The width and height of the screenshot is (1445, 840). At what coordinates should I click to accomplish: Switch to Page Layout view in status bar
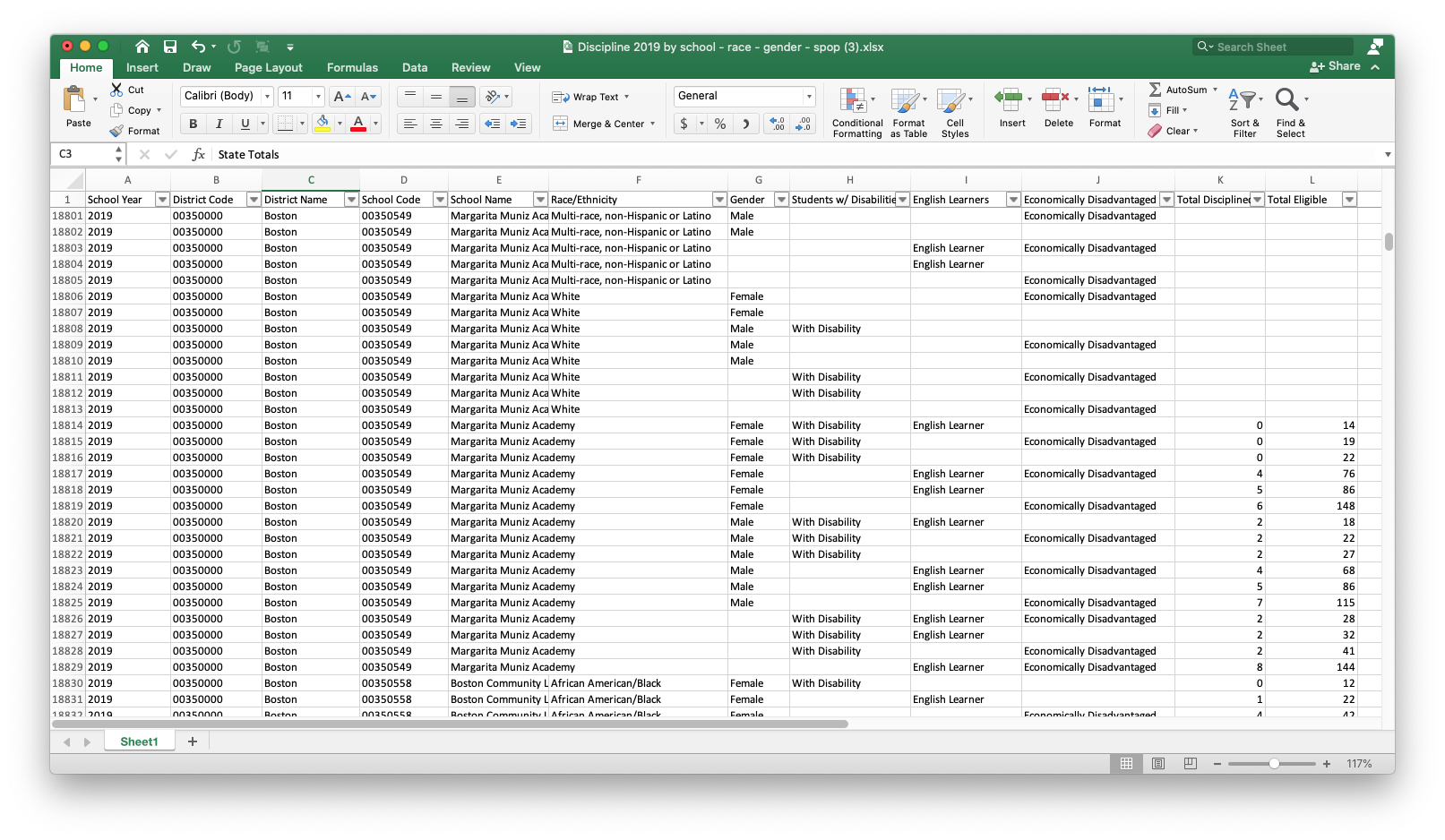[x=1158, y=764]
